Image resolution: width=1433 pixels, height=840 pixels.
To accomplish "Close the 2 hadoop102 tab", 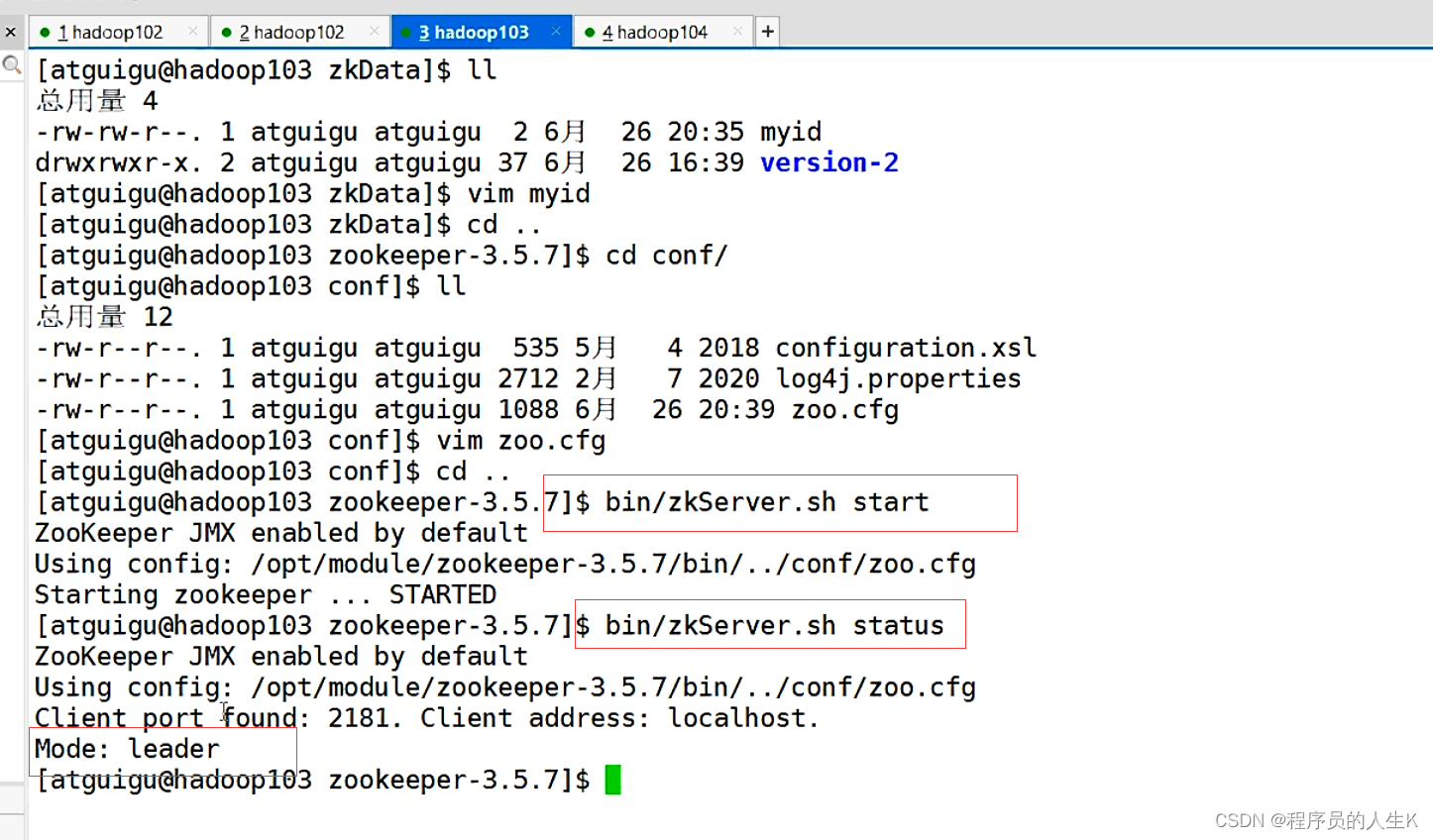I will click(x=374, y=32).
